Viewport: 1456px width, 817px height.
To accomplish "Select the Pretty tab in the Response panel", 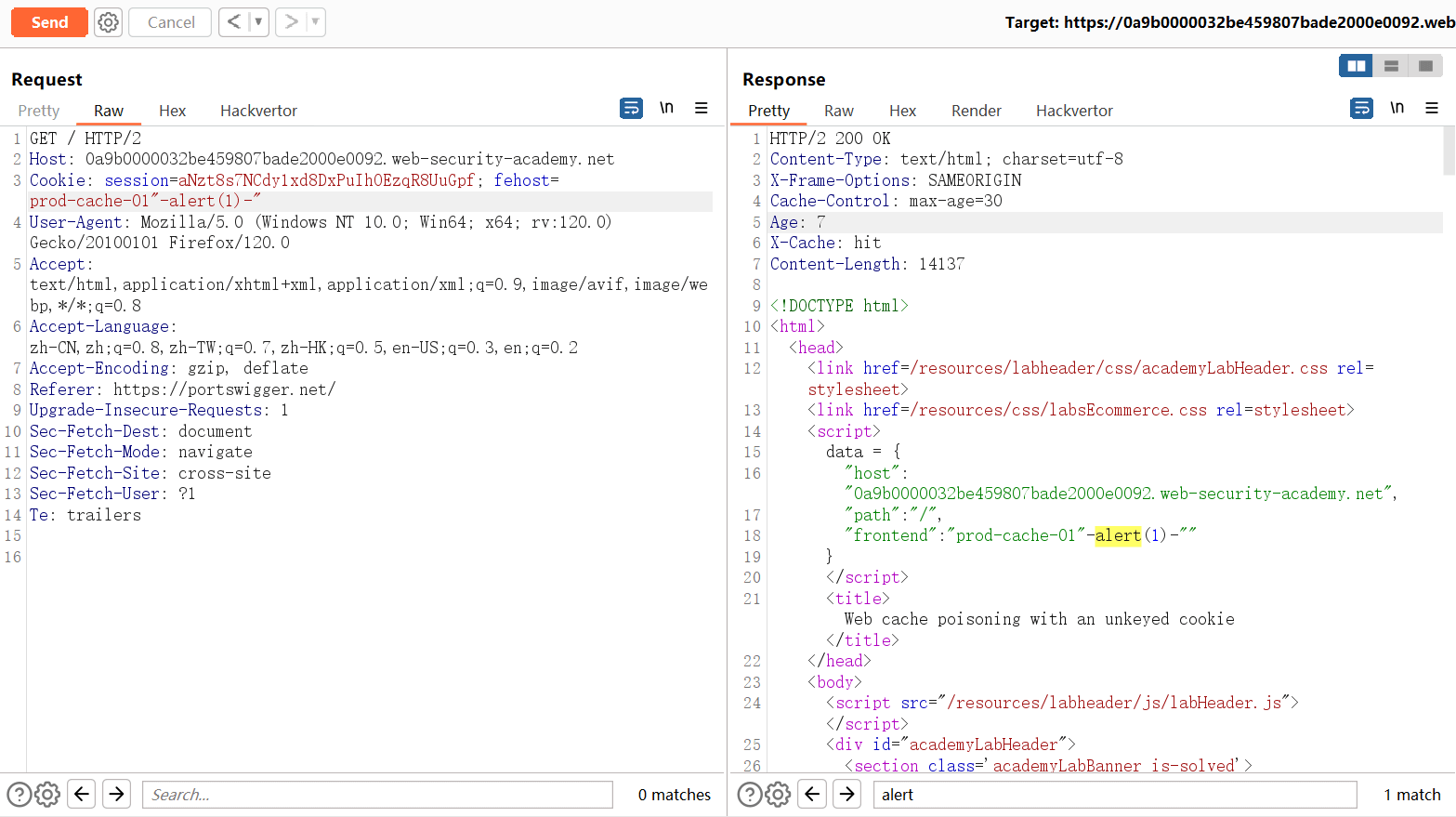I will 769,111.
